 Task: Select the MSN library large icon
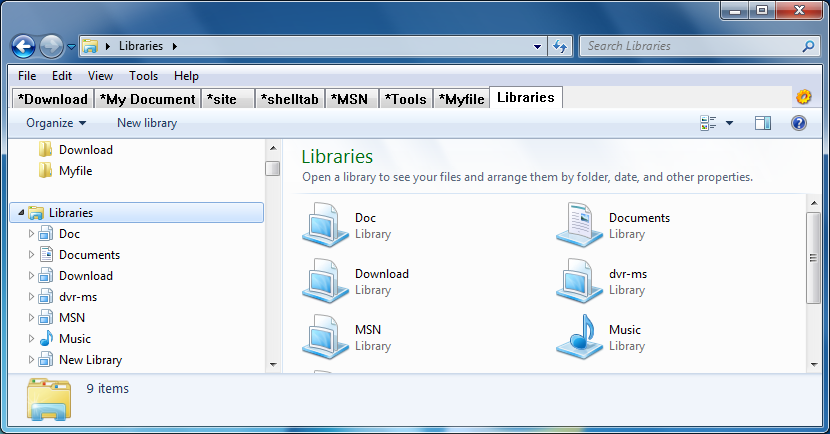326,337
